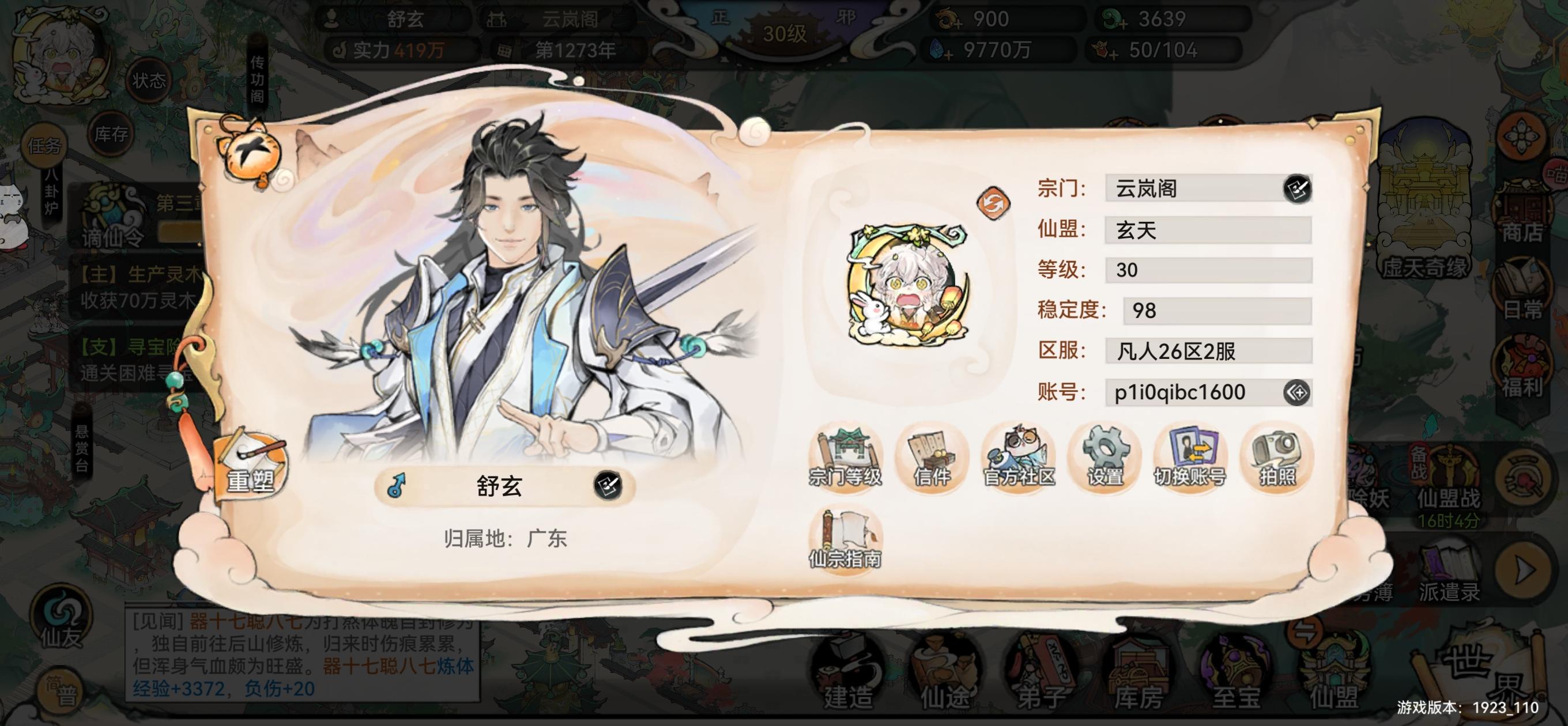Image resolution: width=1568 pixels, height=726 pixels.
Task: Expand bottom menu with arrow button
Action: click(1523, 570)
